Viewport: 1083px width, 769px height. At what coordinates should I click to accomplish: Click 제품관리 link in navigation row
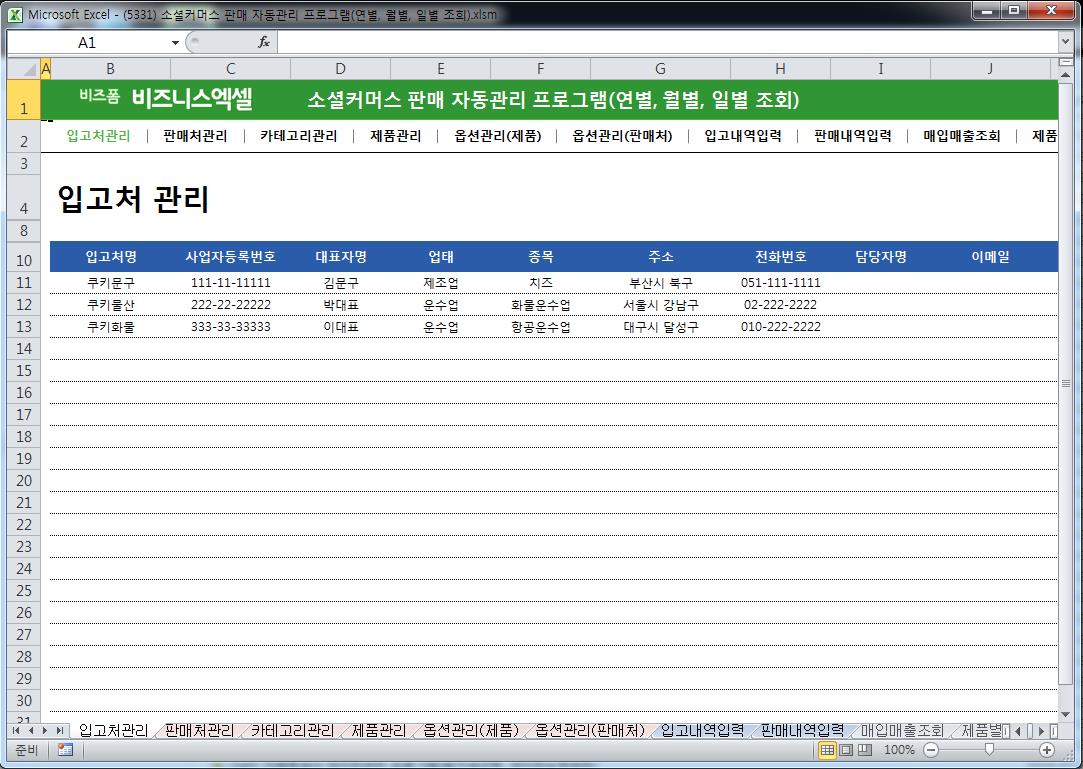(396, 135)
